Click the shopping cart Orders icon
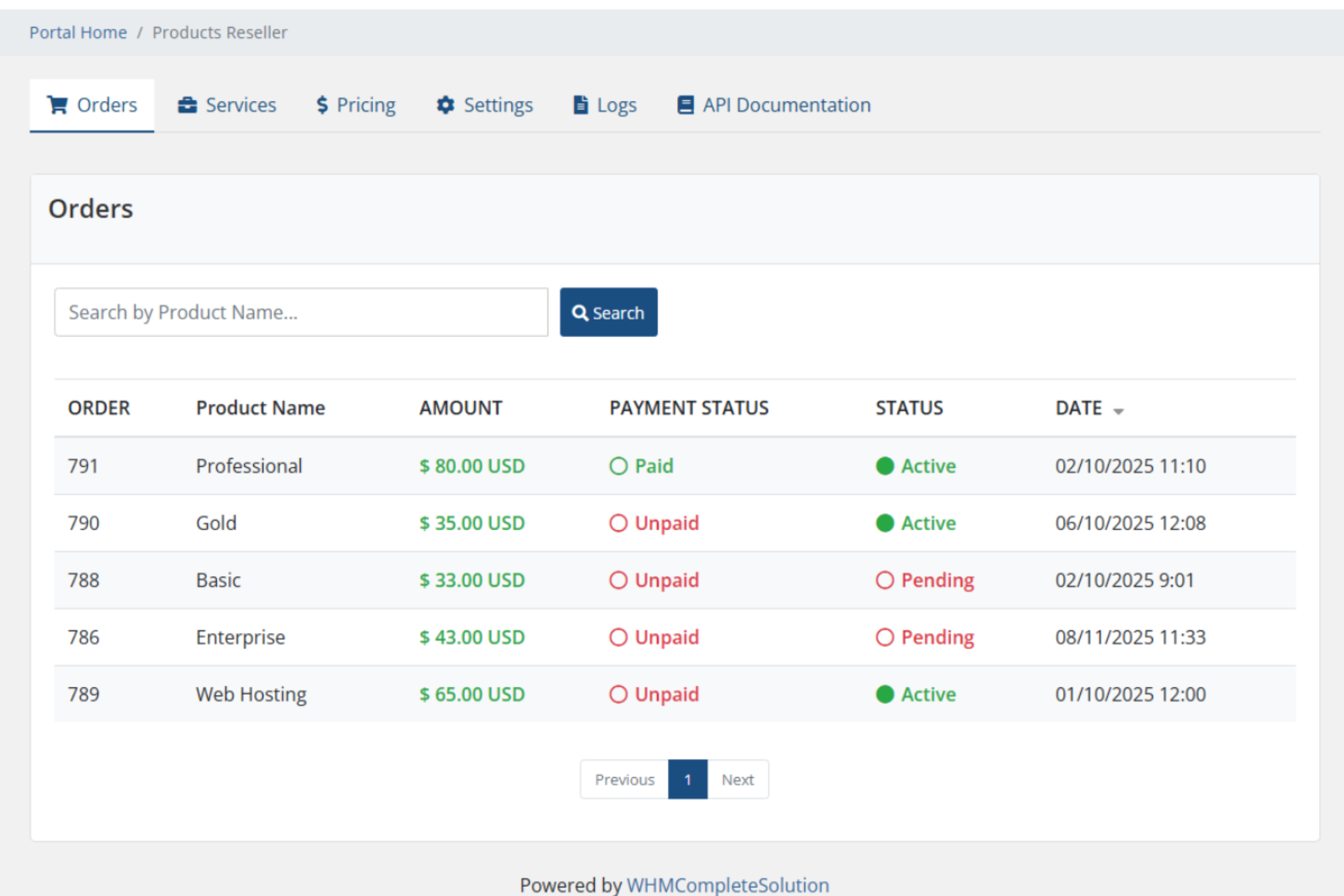Viewport: 1344px width, 896px height. [58, 105]
